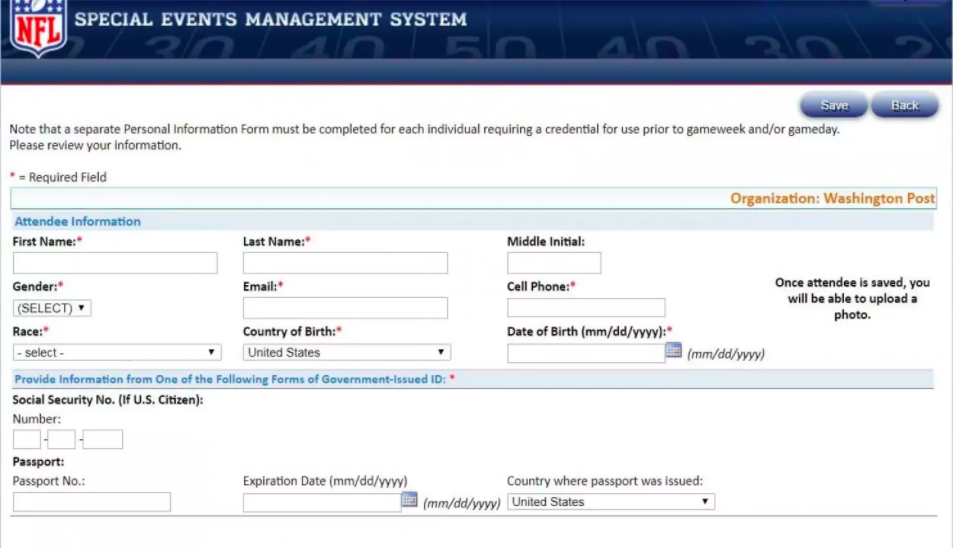Focus the Last Name text box
Viewport: 956px width, 548px height.
[345, 263]
